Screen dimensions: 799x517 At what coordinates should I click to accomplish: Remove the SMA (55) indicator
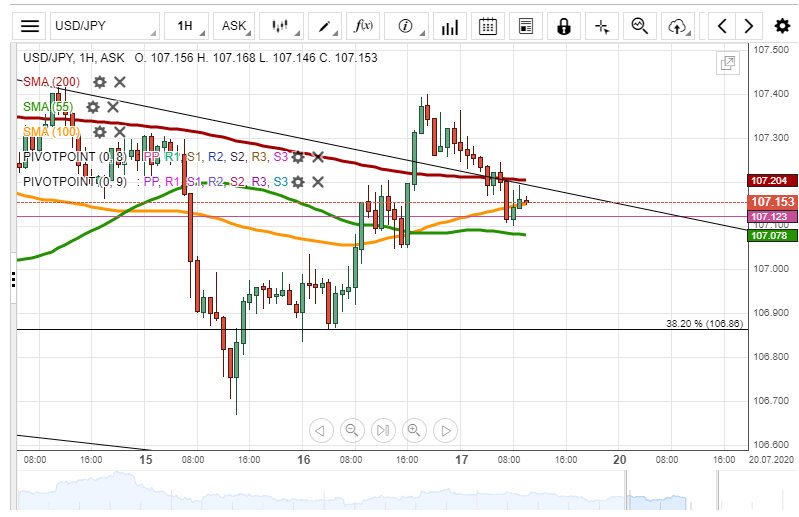click(x=113, y=107)
